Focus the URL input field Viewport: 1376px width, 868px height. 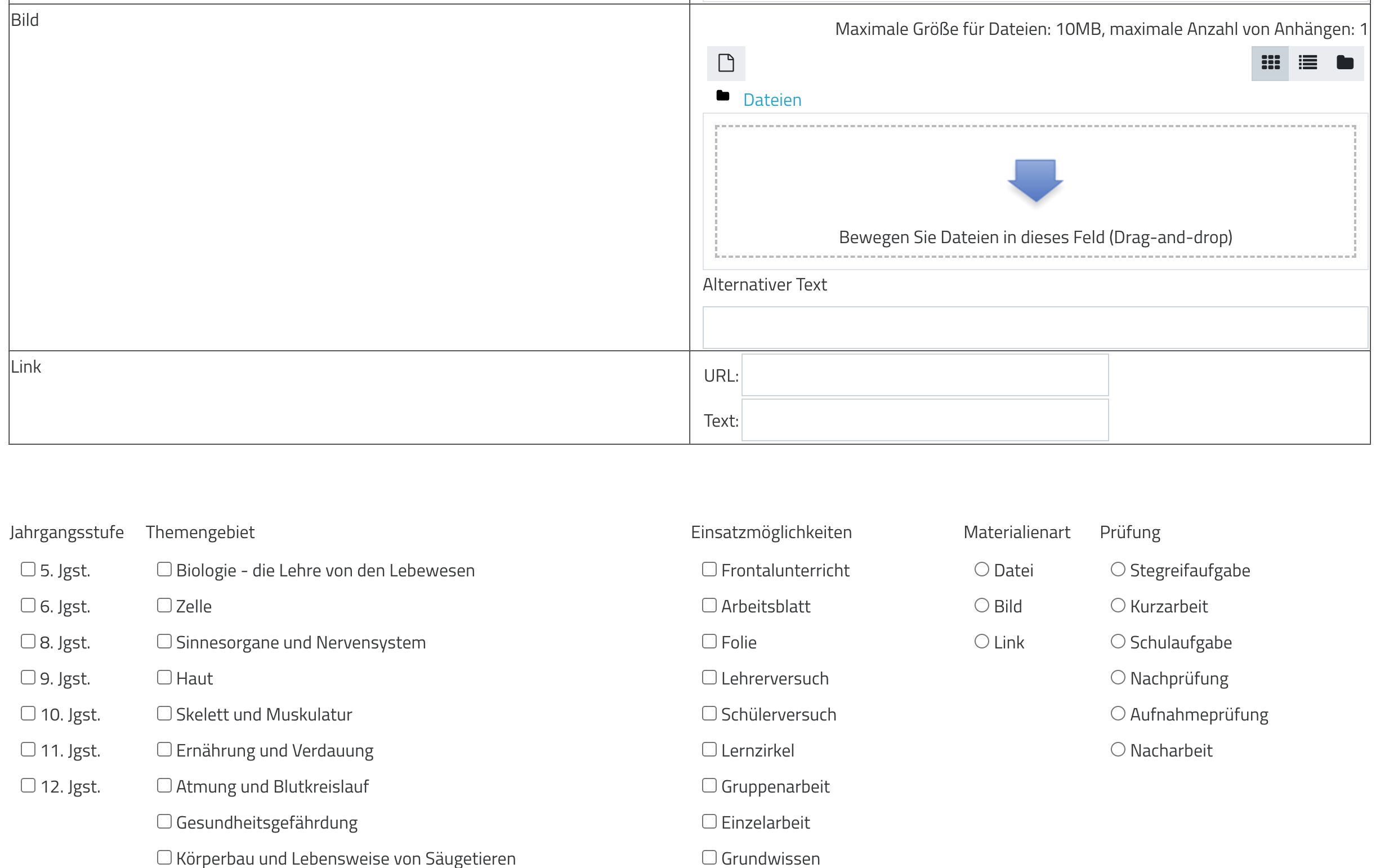pos(924,375)
